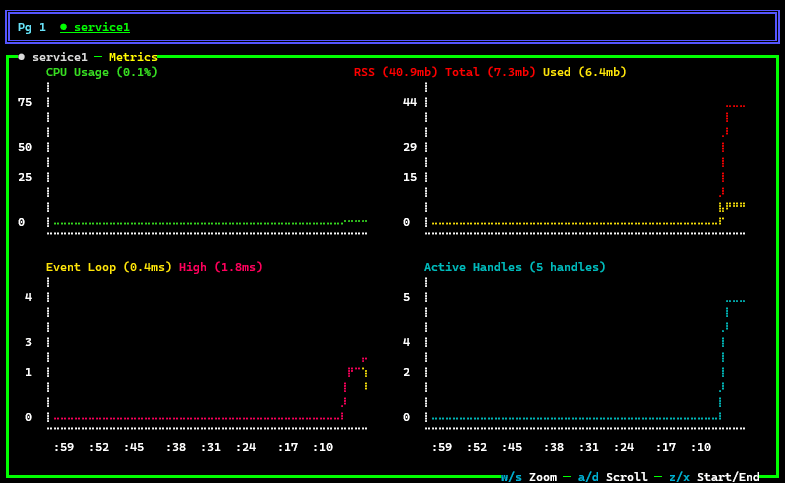Image resolution: width=785 pixels, height=483 pixels.
Task: Click the 15 tick on memory axis
Action: pyautogui.click(x=410, y=177)
